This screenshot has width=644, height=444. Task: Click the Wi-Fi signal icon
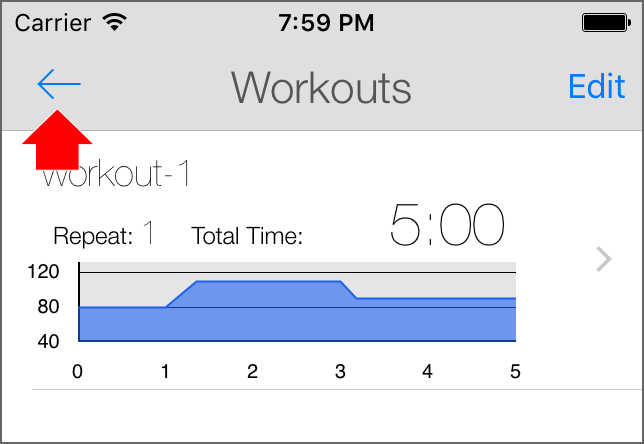(115, 22)
